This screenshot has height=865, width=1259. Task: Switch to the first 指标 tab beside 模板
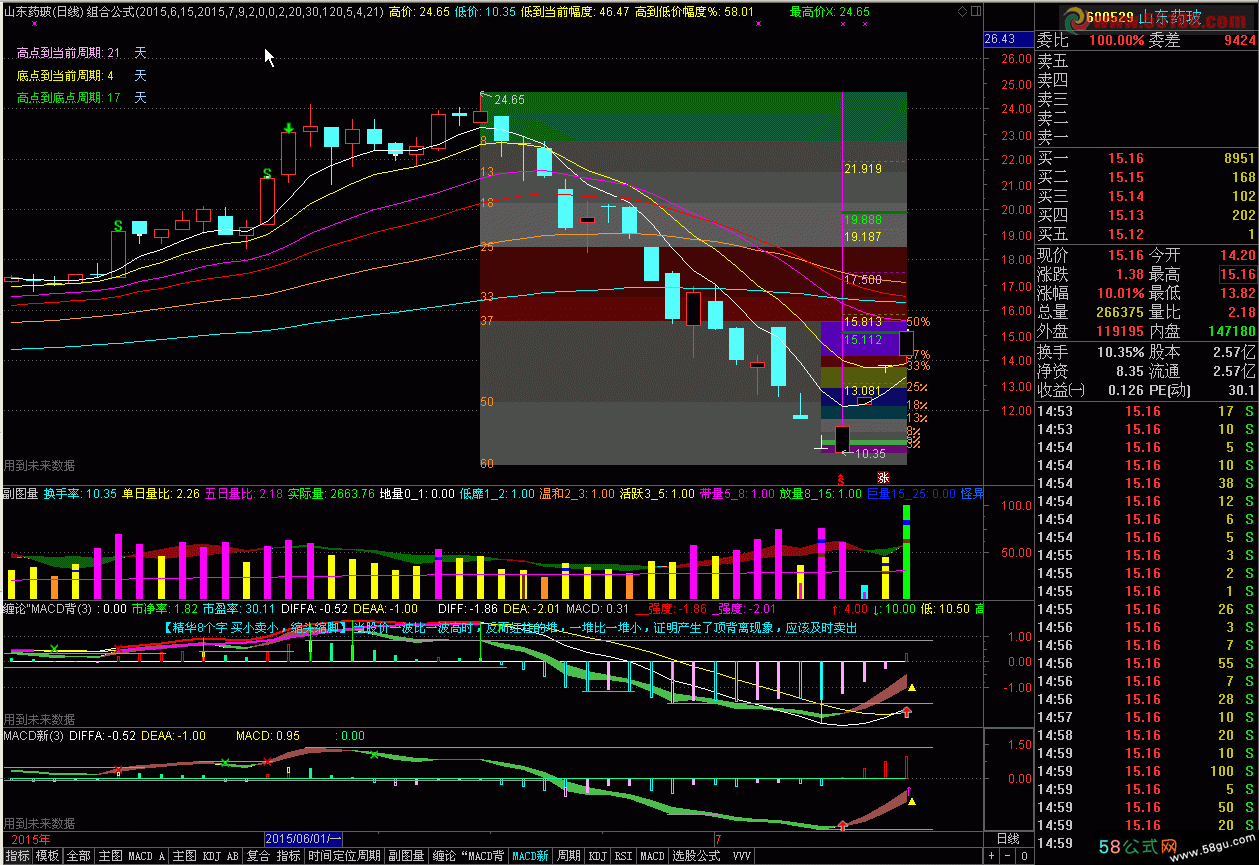[17, 856]
